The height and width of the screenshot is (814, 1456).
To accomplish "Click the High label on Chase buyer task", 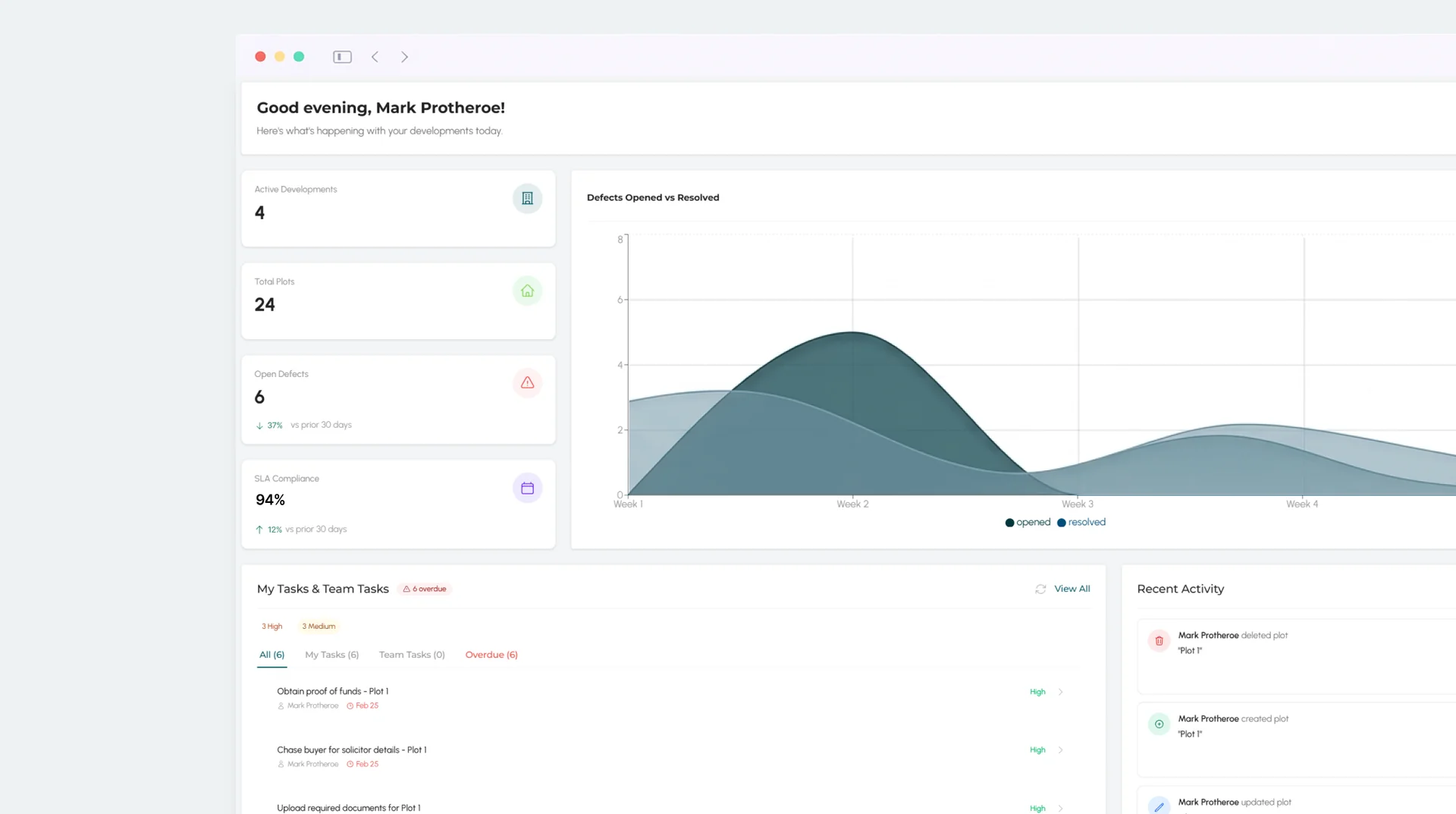I will 1037,750.
